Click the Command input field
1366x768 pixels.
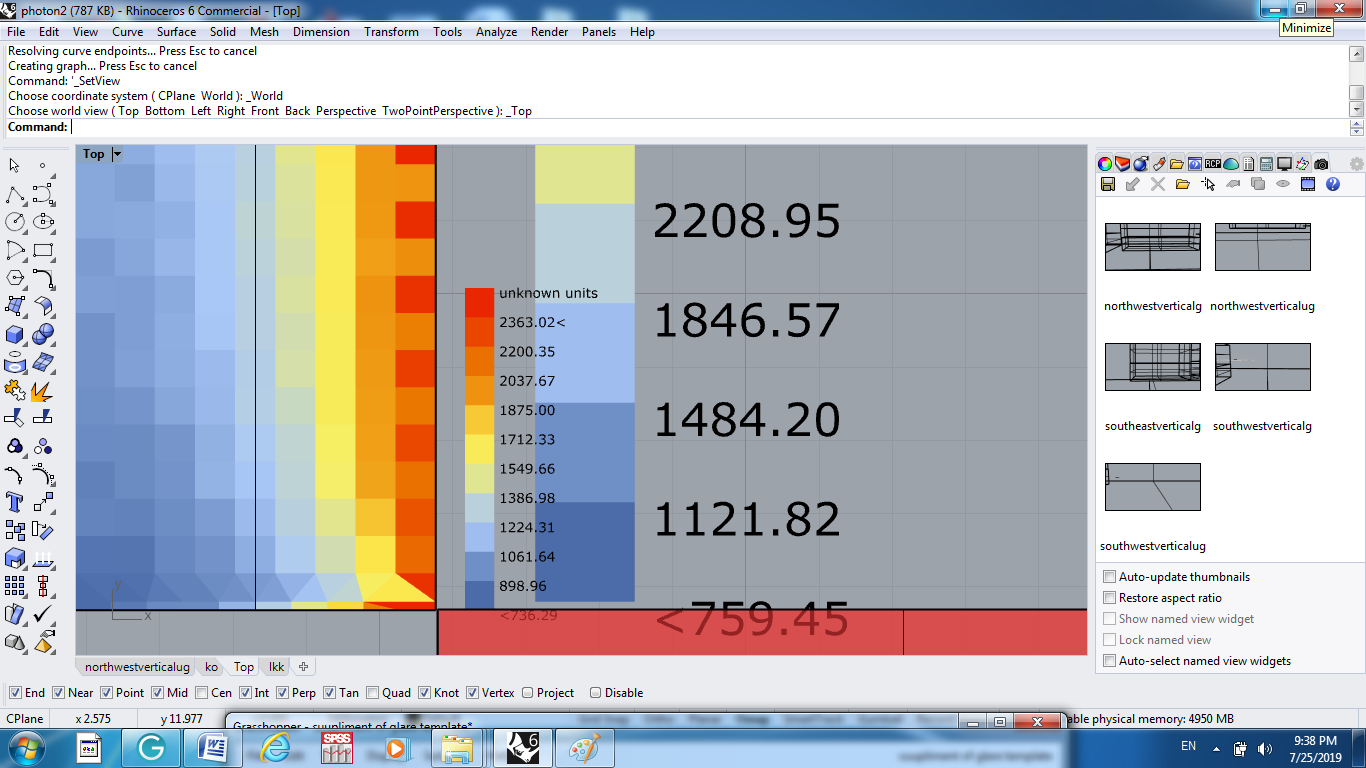[x=708, y=128]
